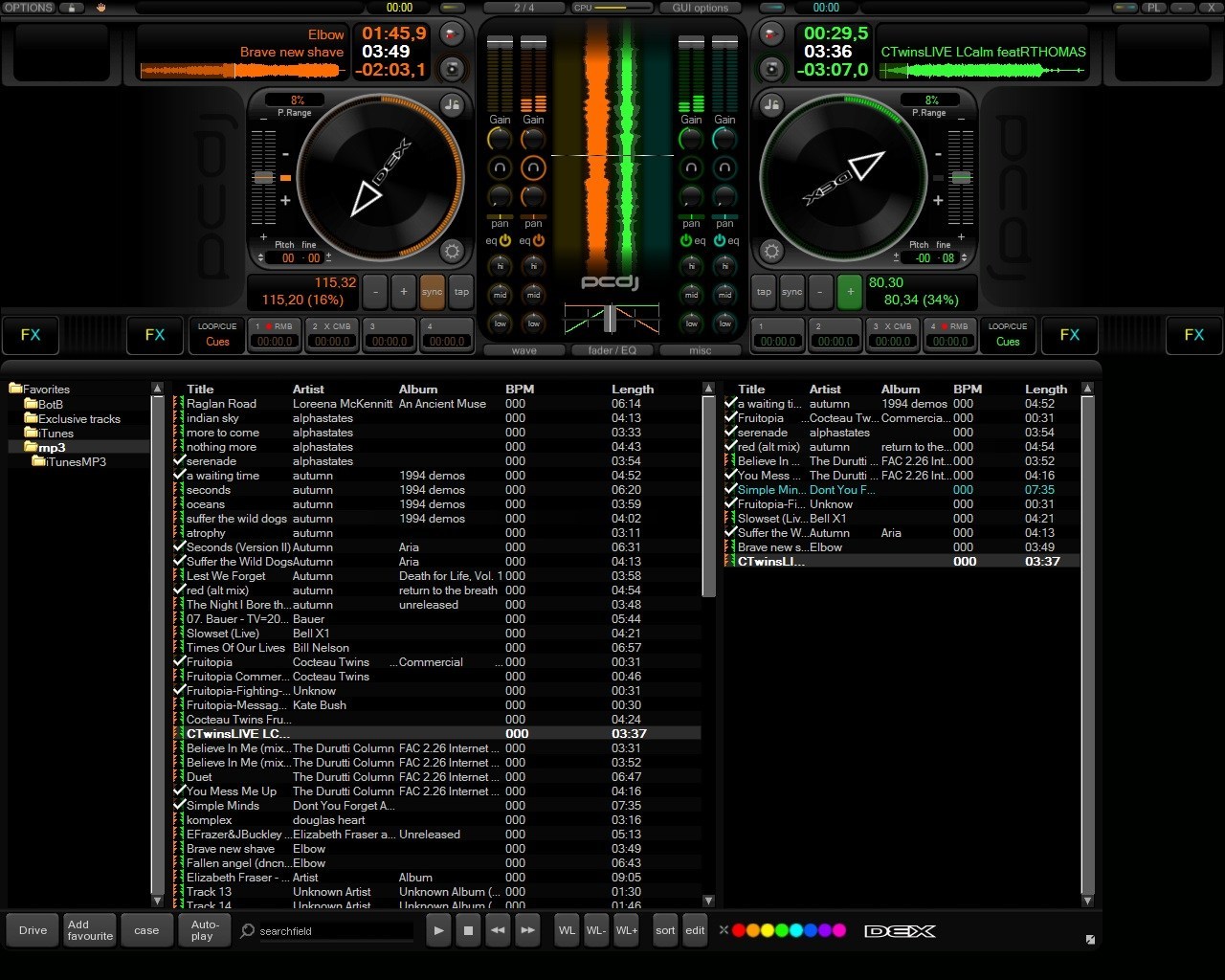1225x980 pixels.
Task: Click the X beside color dots
Action: 724,929
